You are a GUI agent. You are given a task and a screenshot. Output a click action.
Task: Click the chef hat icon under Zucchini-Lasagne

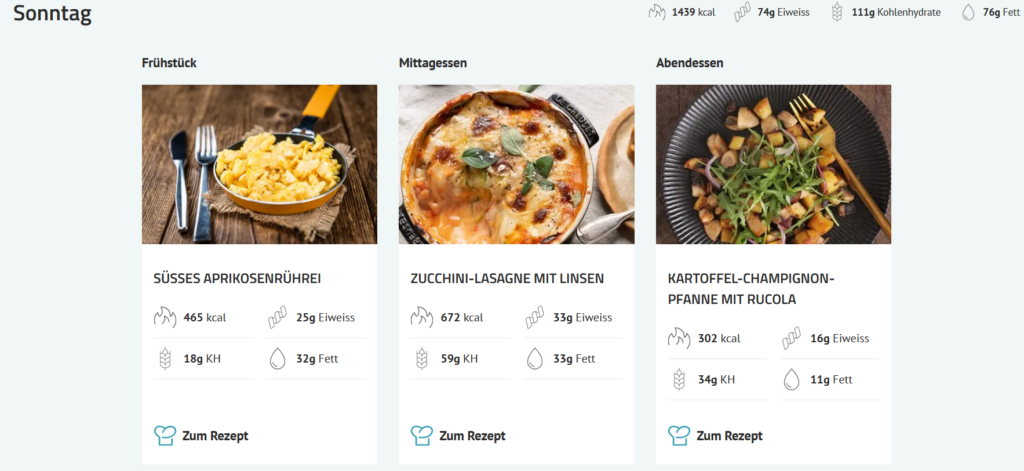pos(422,435)
